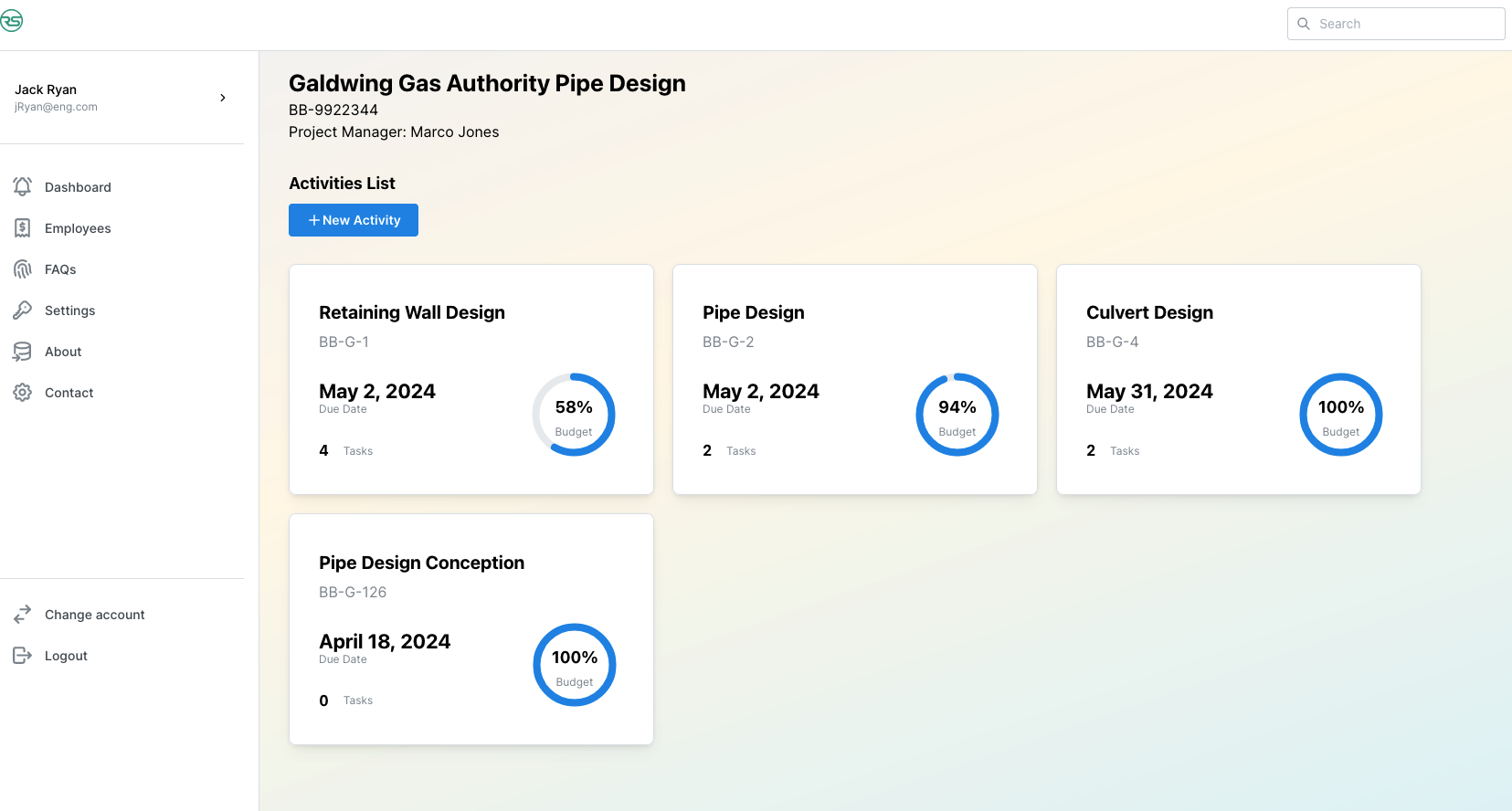Click the Dashboard bell icon
The height and width of the screenshot is (811, 1512).
(x=23, y=186)
